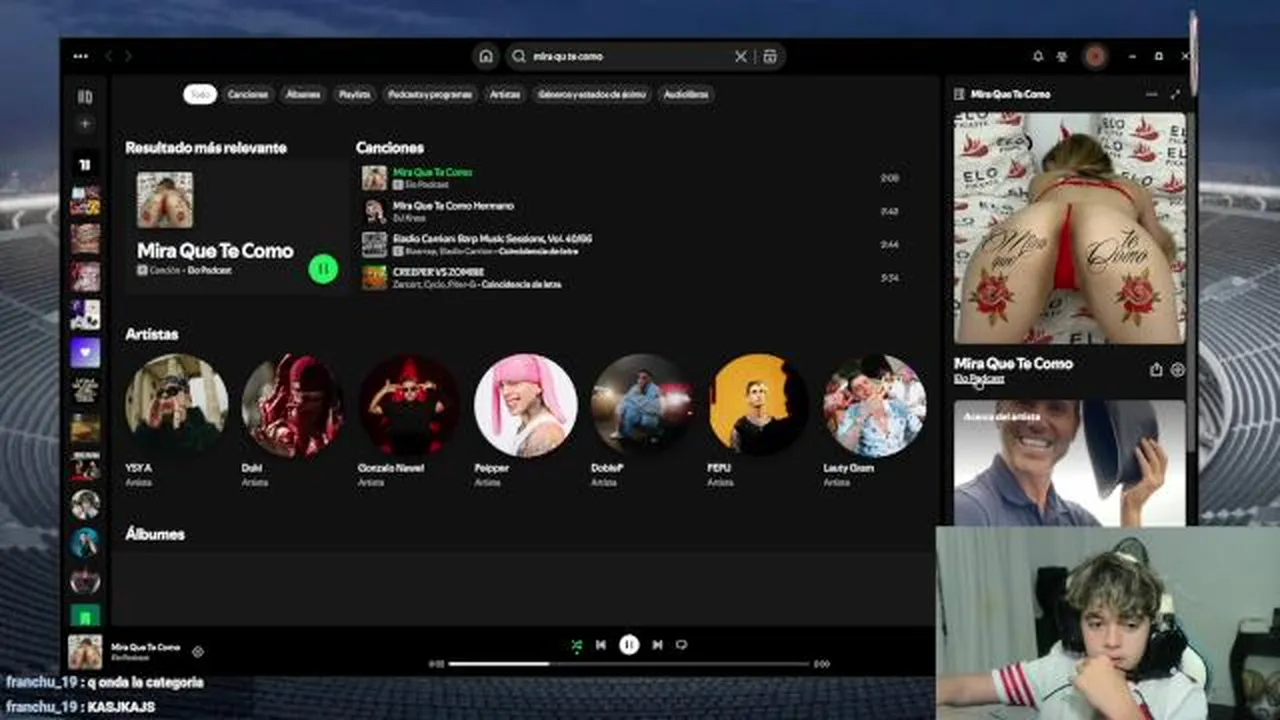Screen dimensions: 1280x720
Task: Select the Álbumes filter chip
Action: 303,94
